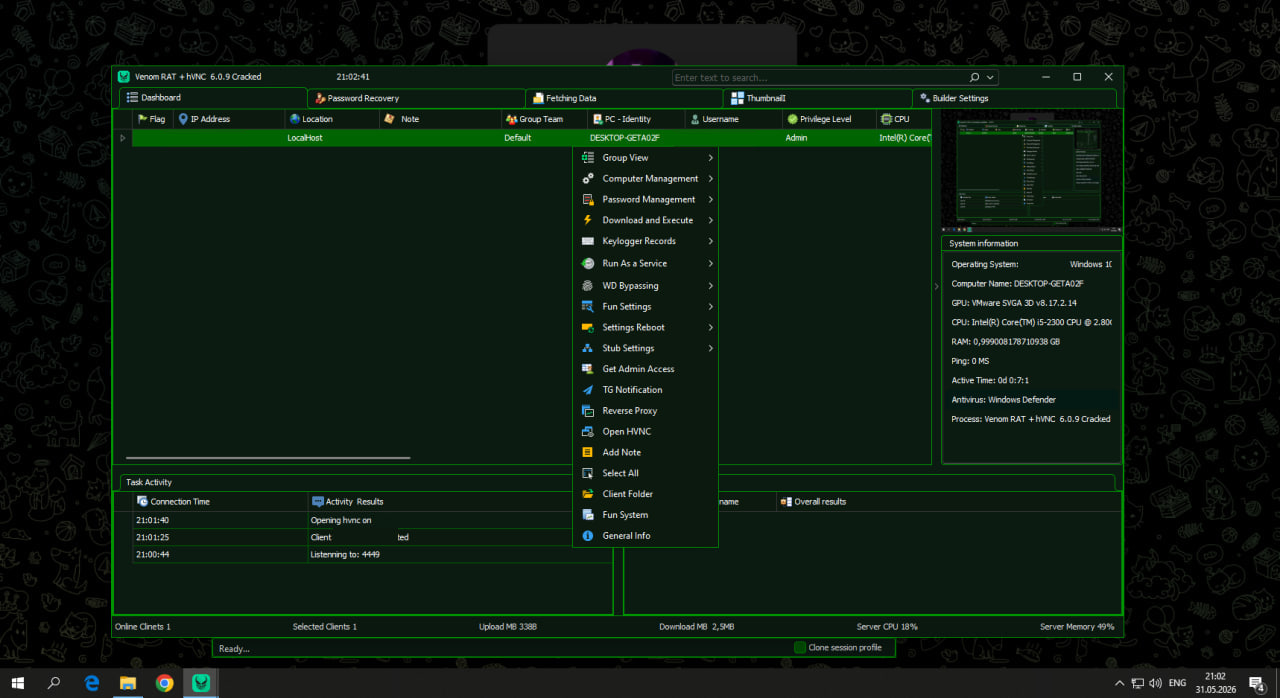Switch to the Password Recovery tab
Image resolution: width=1280 pixels, height=698 pixels.
point(417,98)
